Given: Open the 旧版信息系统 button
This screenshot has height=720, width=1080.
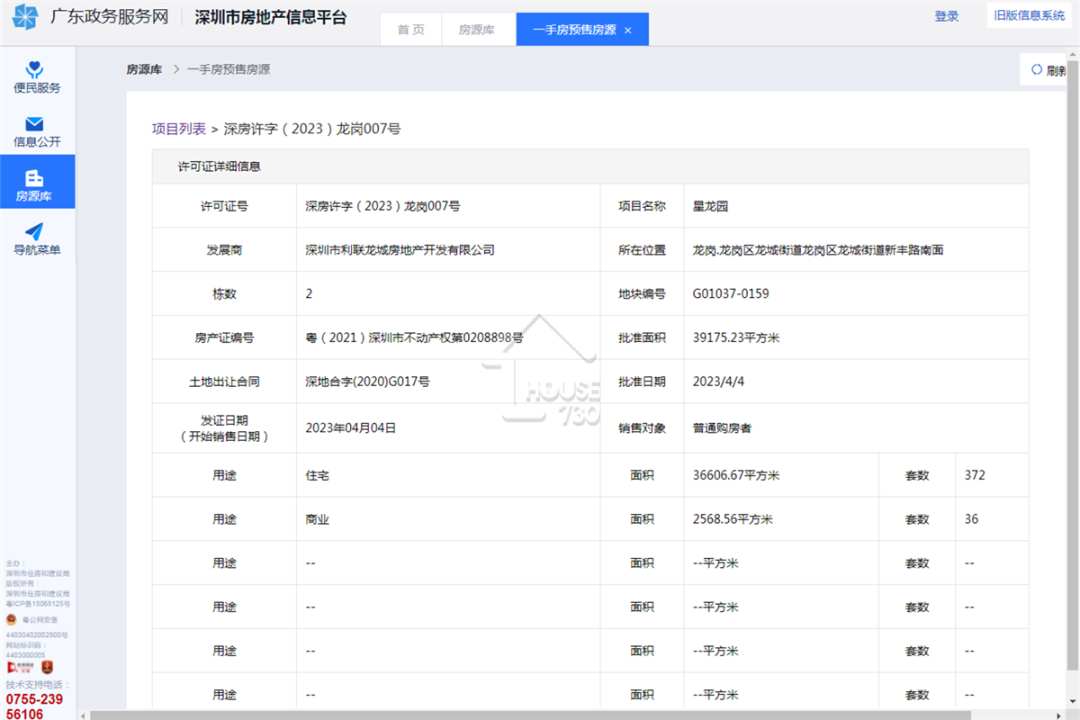Looking at the screenshot, I should point(1029,16).
